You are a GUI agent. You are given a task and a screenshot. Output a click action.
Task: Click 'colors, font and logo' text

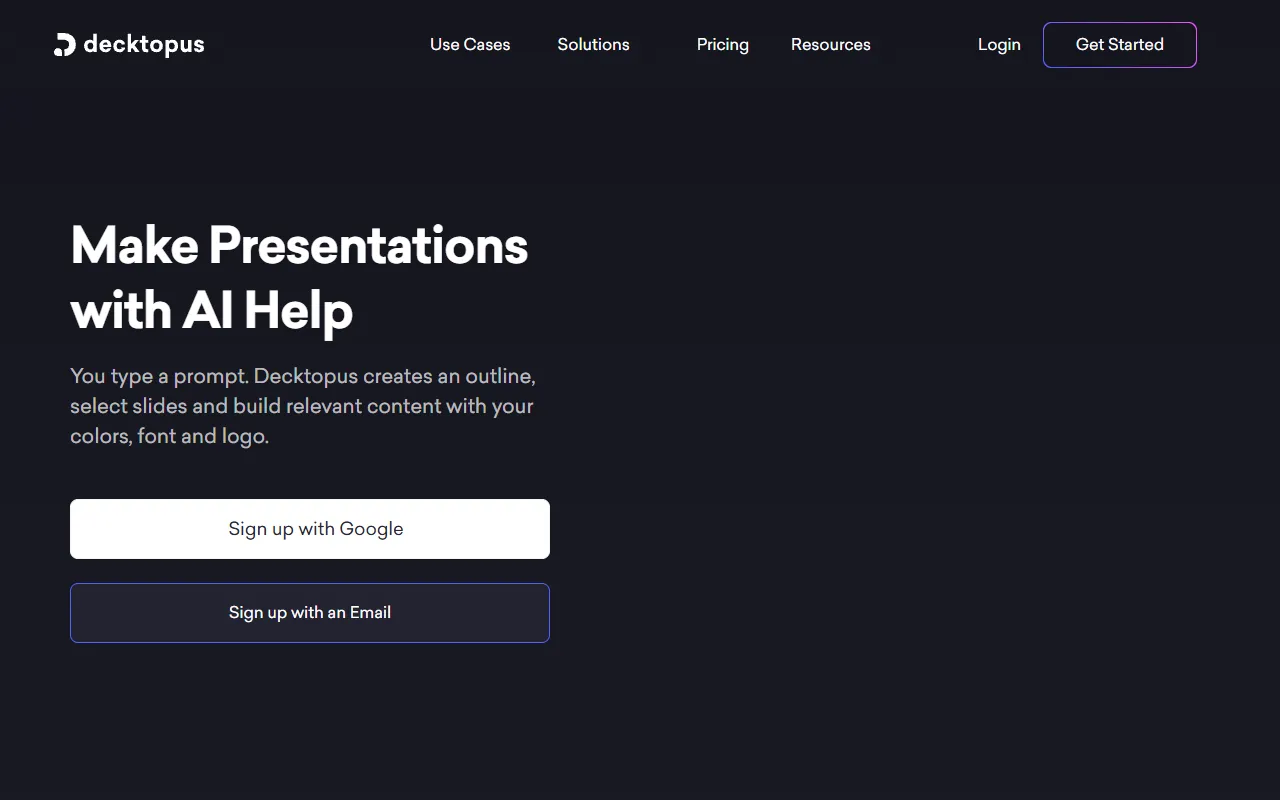169,437
